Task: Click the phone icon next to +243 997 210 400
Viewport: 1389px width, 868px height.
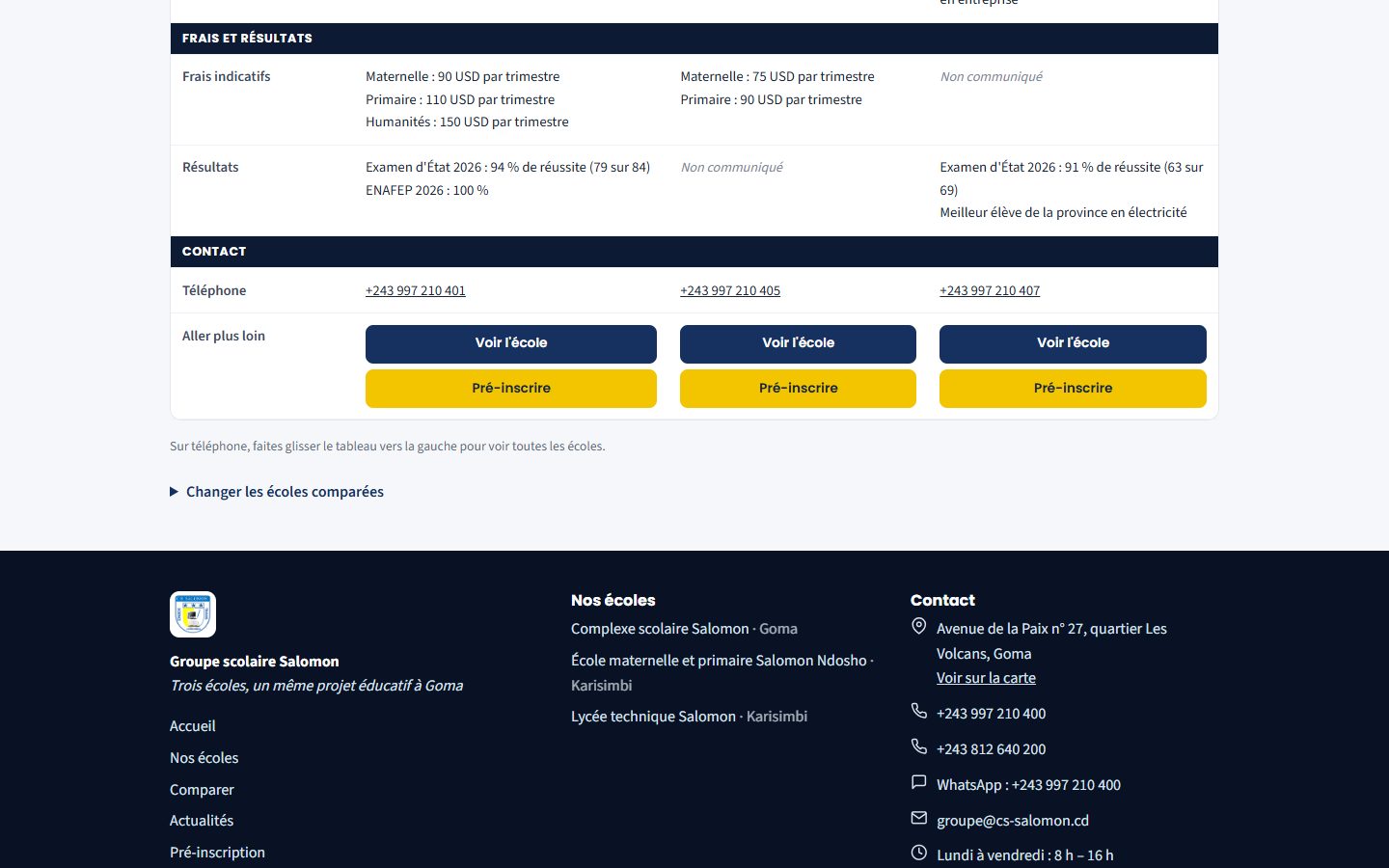Action: click(919, 711)
